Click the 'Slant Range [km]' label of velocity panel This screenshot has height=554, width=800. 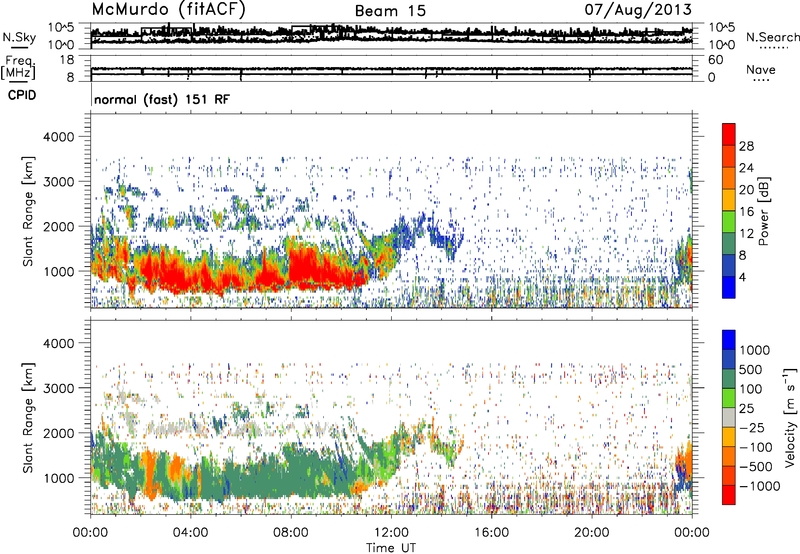point(28,417)
